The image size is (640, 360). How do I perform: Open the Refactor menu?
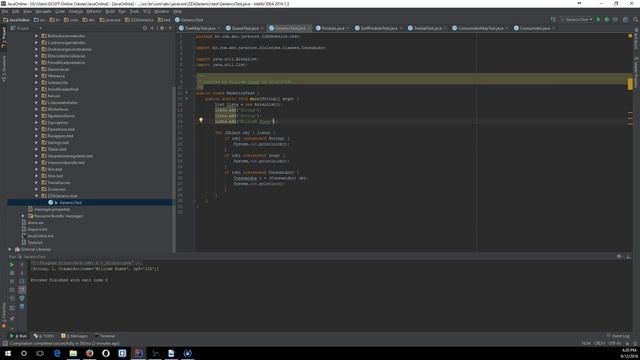pos(94,11)
